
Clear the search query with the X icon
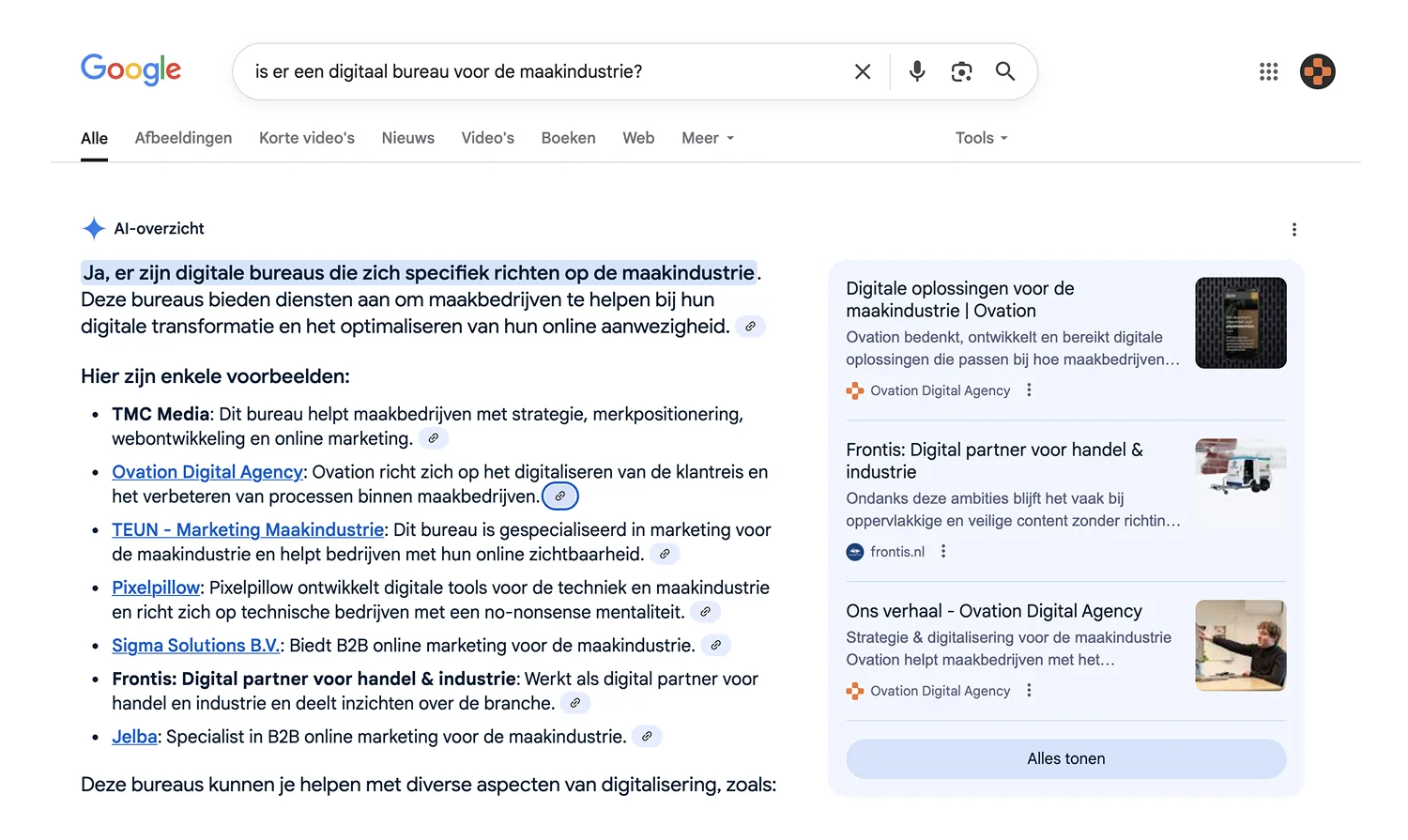click(863, 71)
